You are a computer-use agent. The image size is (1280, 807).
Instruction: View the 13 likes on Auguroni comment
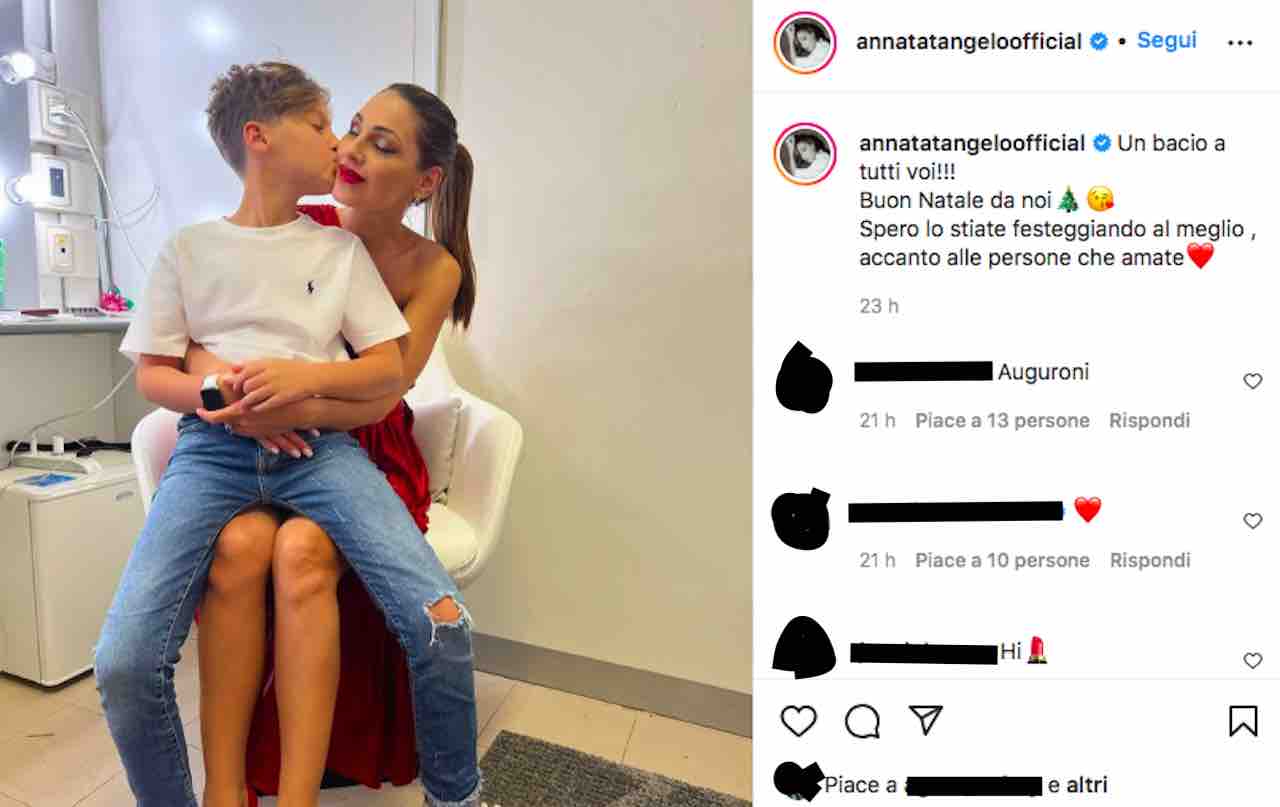[1002, 421]
